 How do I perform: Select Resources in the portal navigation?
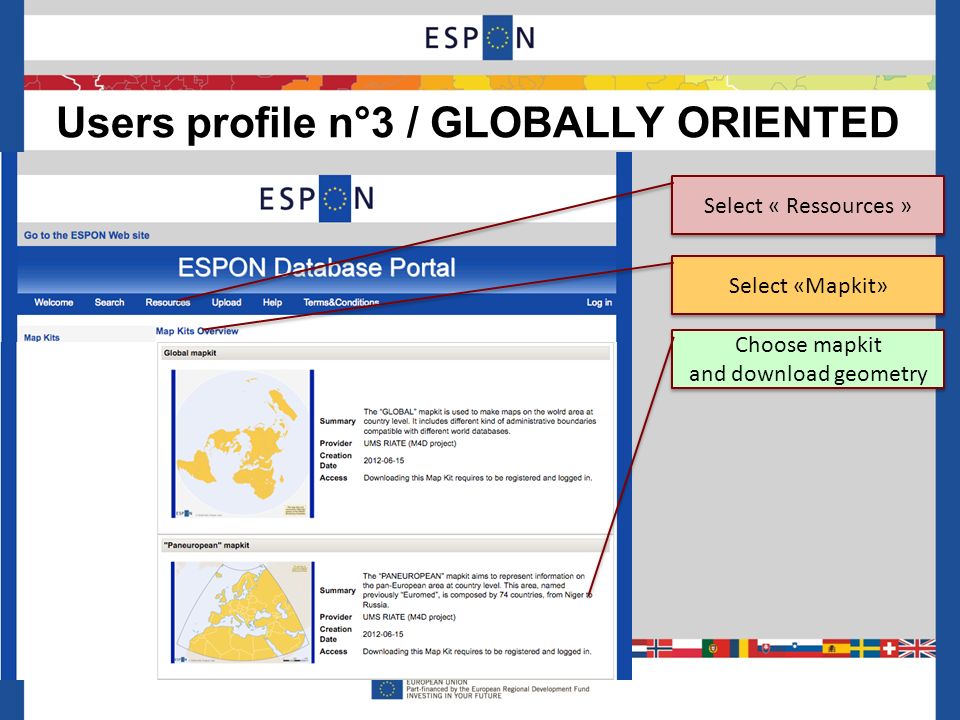[168, 302]
